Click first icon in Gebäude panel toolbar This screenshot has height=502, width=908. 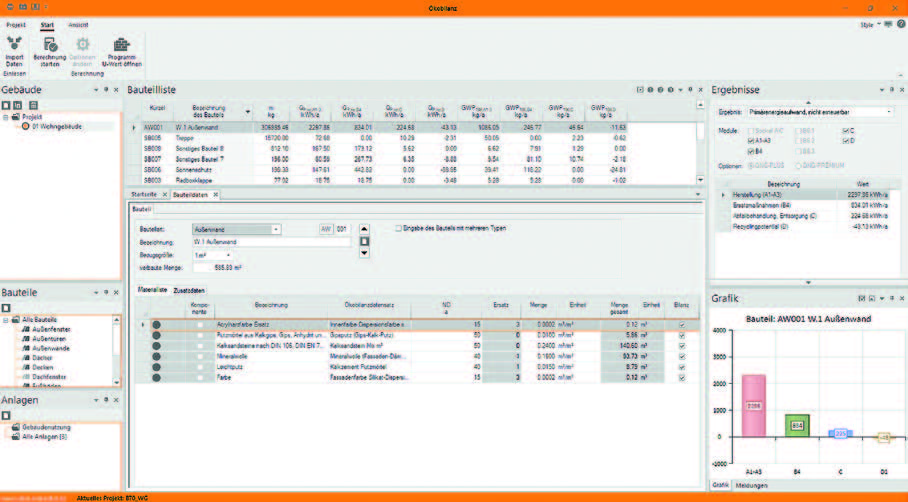click(x=6, y=105)
